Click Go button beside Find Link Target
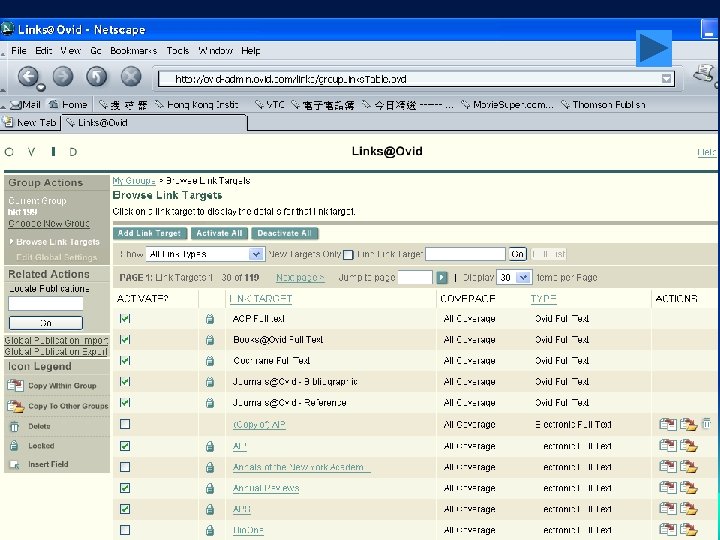Viewport: 720px width, 540px height. coord(518,254)
